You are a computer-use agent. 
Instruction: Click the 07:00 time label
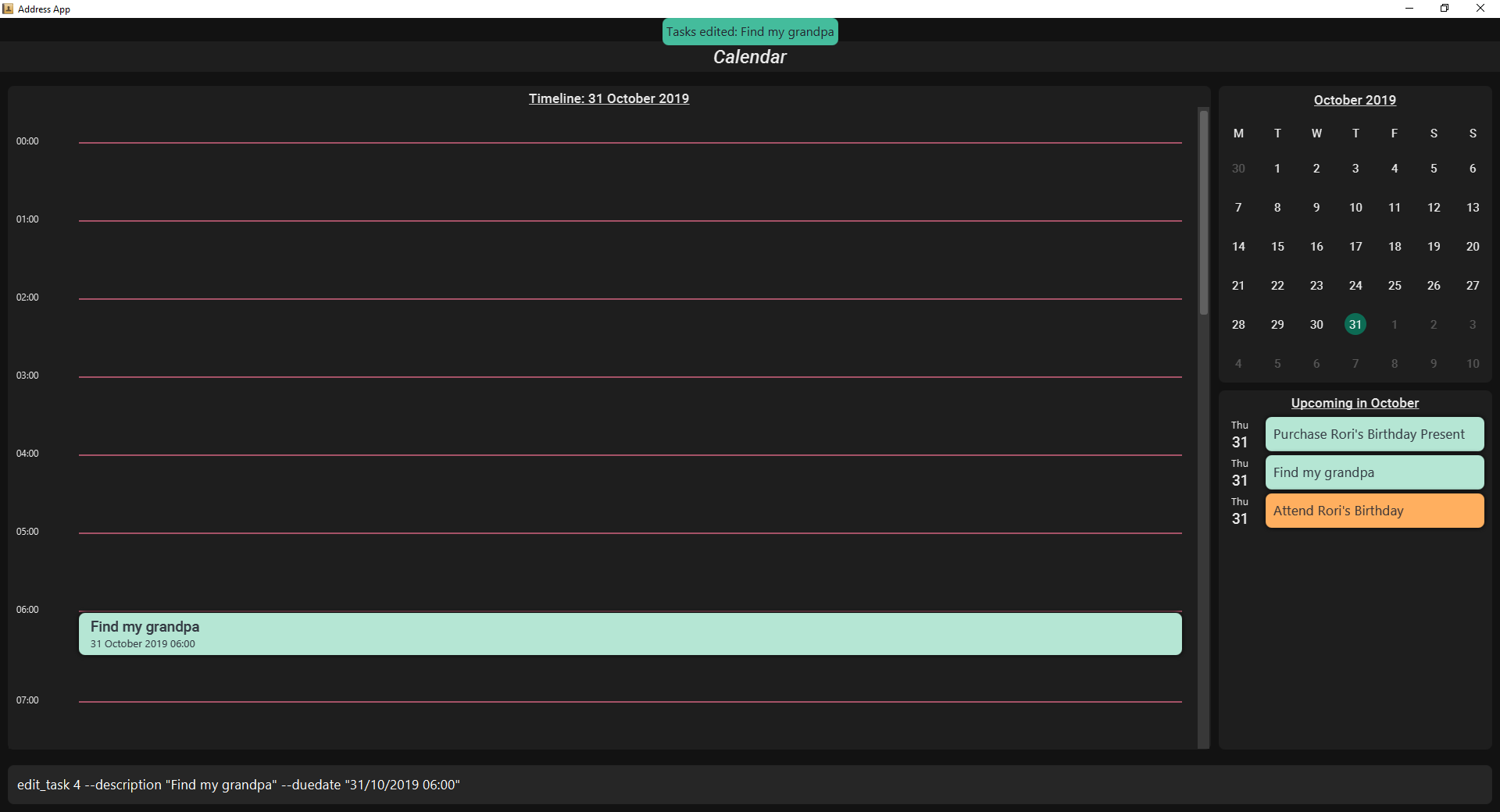(27, 700)
